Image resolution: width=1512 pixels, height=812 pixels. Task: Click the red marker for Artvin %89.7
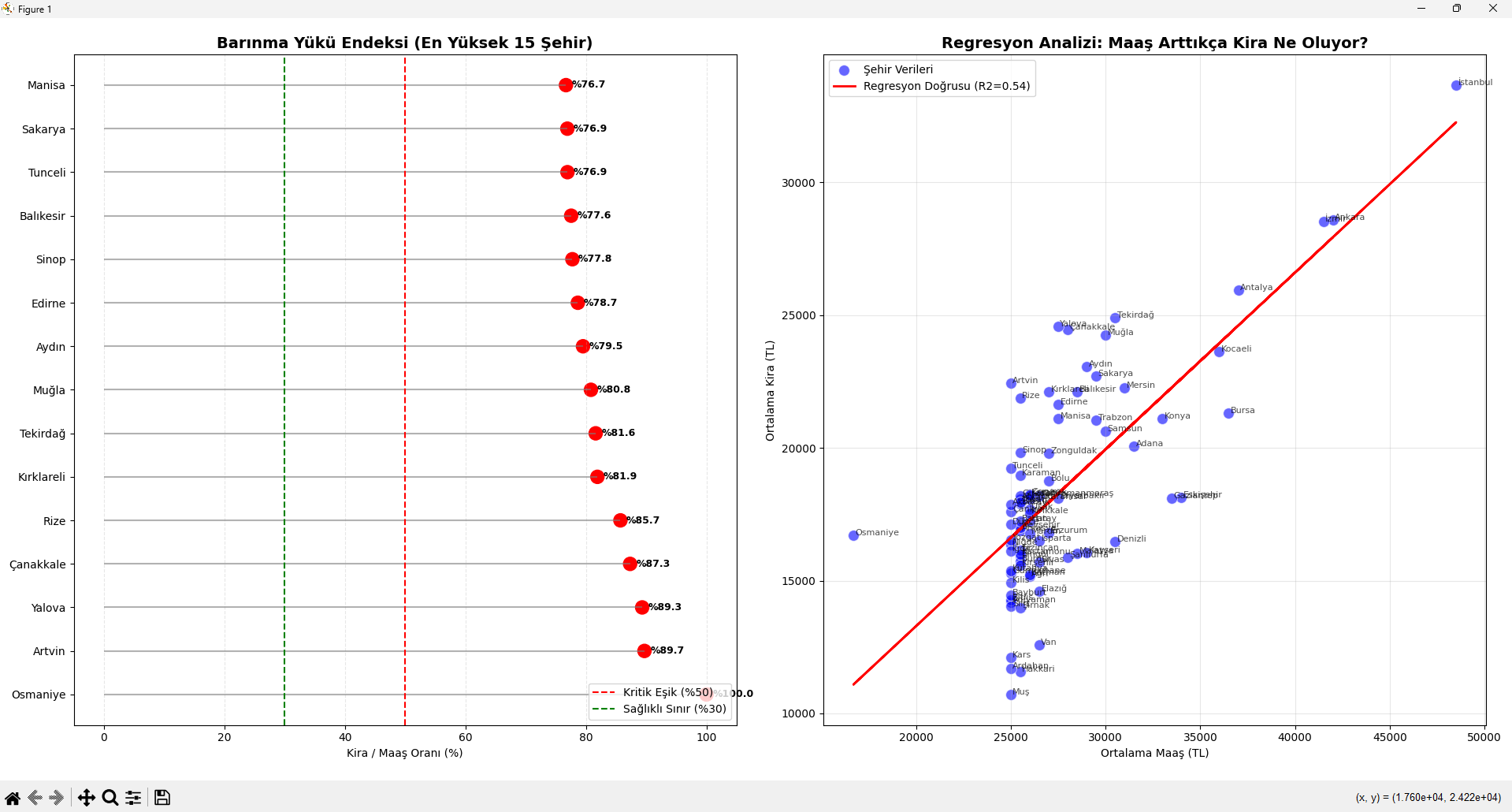click(x=644, y=651)
